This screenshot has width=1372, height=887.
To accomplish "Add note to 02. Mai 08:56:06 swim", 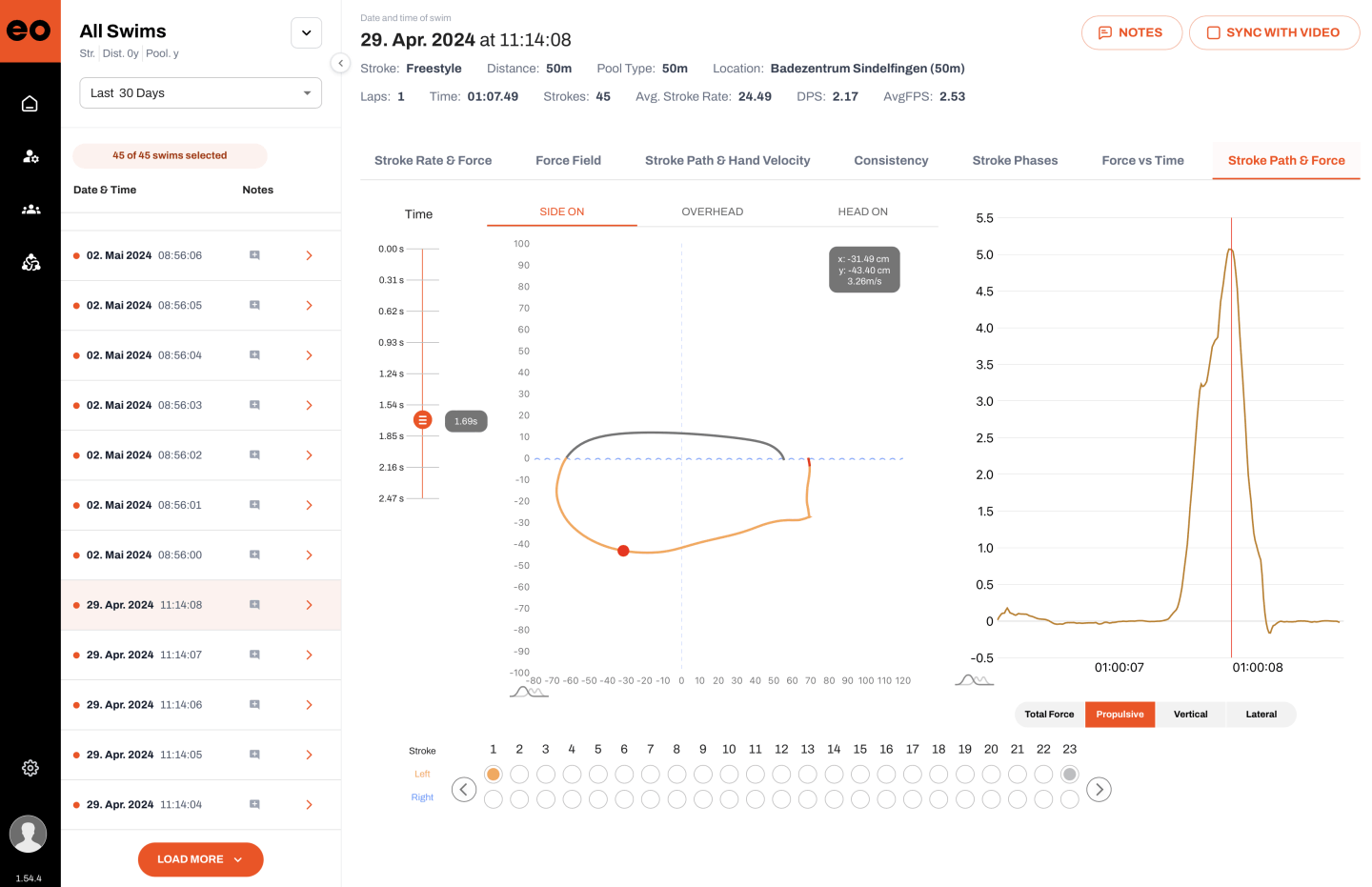I will [x=254, y=255].
